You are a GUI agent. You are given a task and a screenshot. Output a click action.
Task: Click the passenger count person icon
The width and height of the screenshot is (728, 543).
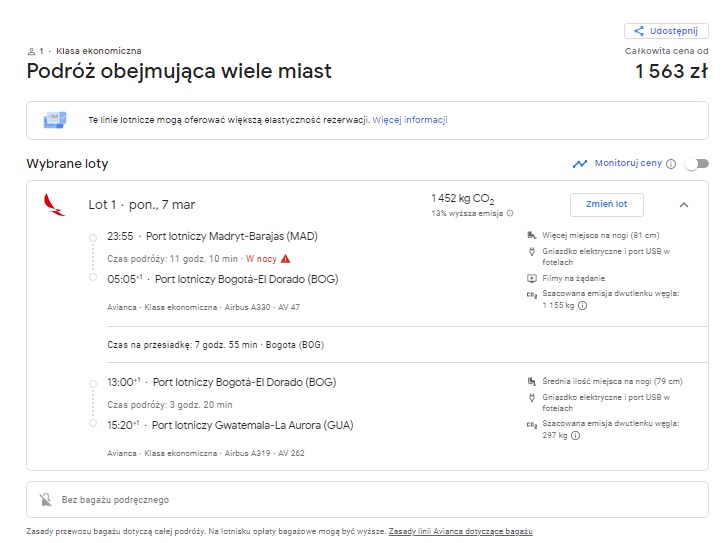(x=32, y=51)
